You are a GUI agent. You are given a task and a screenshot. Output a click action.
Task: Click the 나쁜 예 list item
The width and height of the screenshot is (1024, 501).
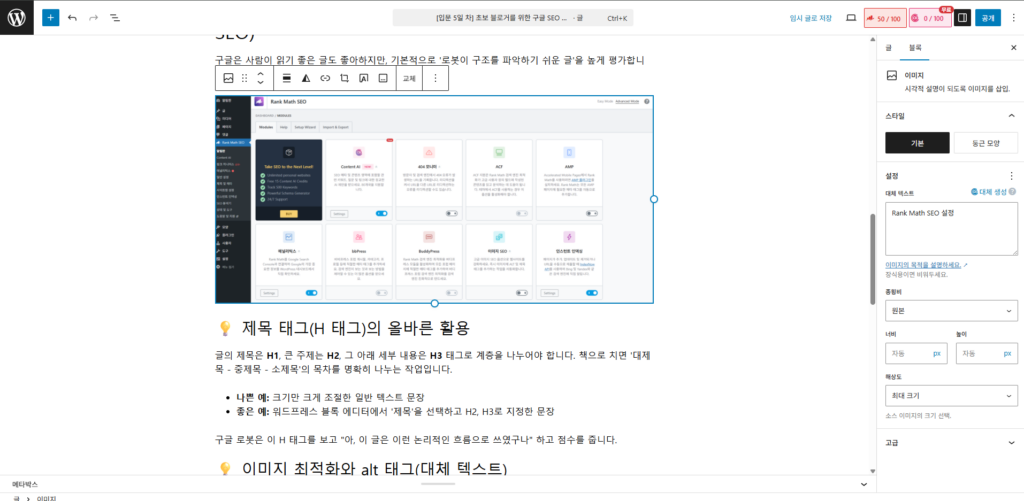[330, 397]
